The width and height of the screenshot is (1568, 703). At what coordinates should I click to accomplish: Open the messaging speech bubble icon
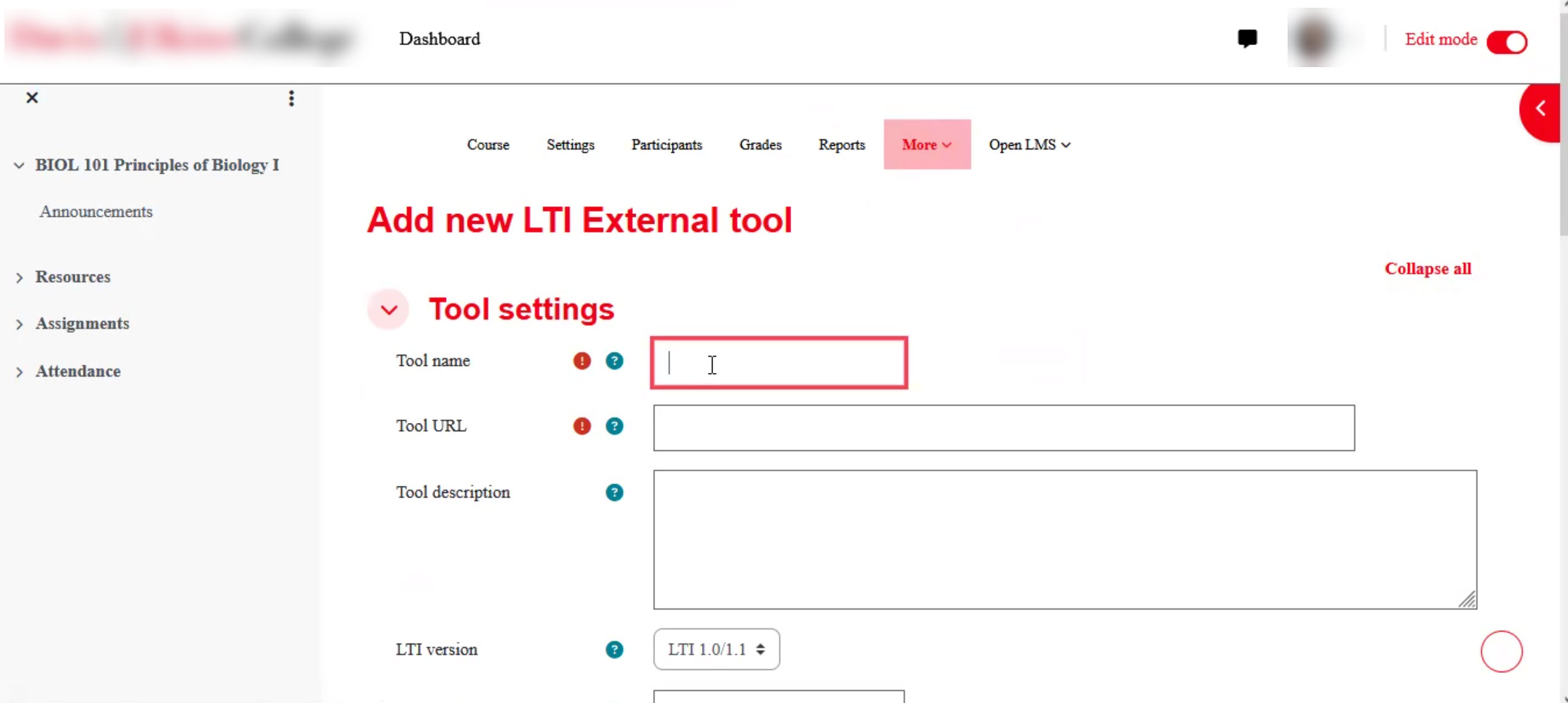[x=1247, y=39]
